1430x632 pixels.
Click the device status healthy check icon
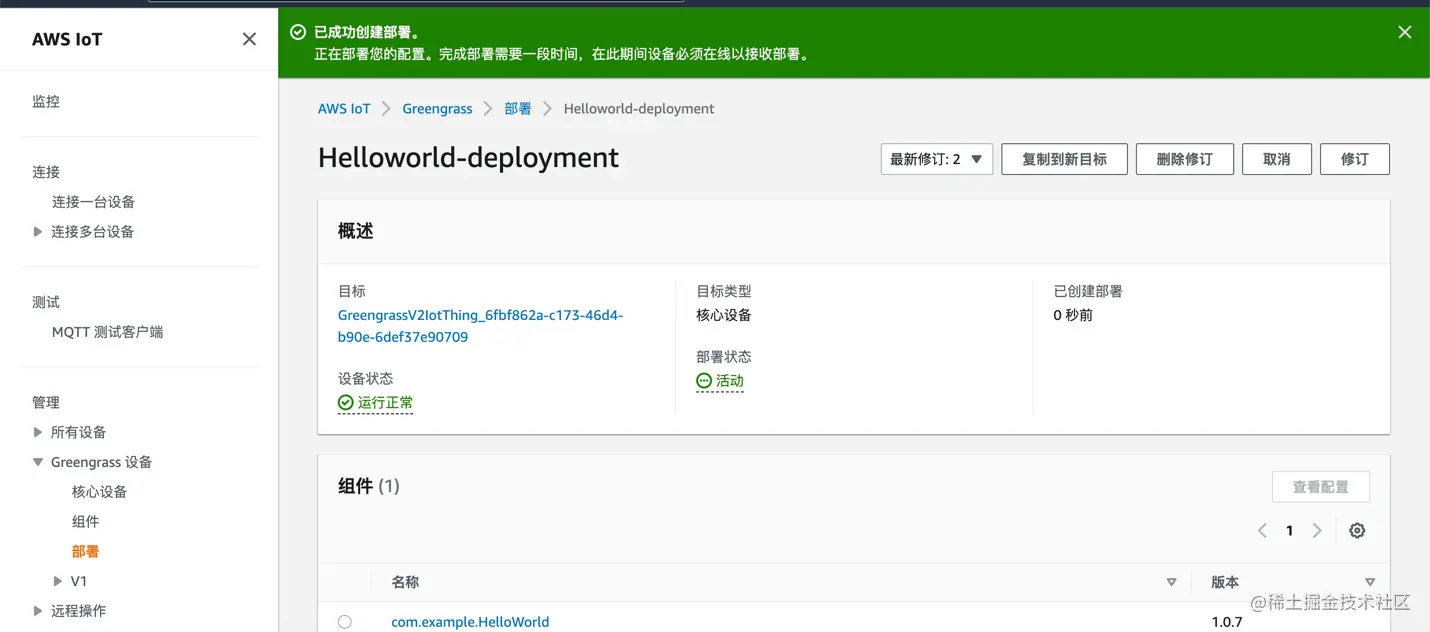(x=346, y=403)
